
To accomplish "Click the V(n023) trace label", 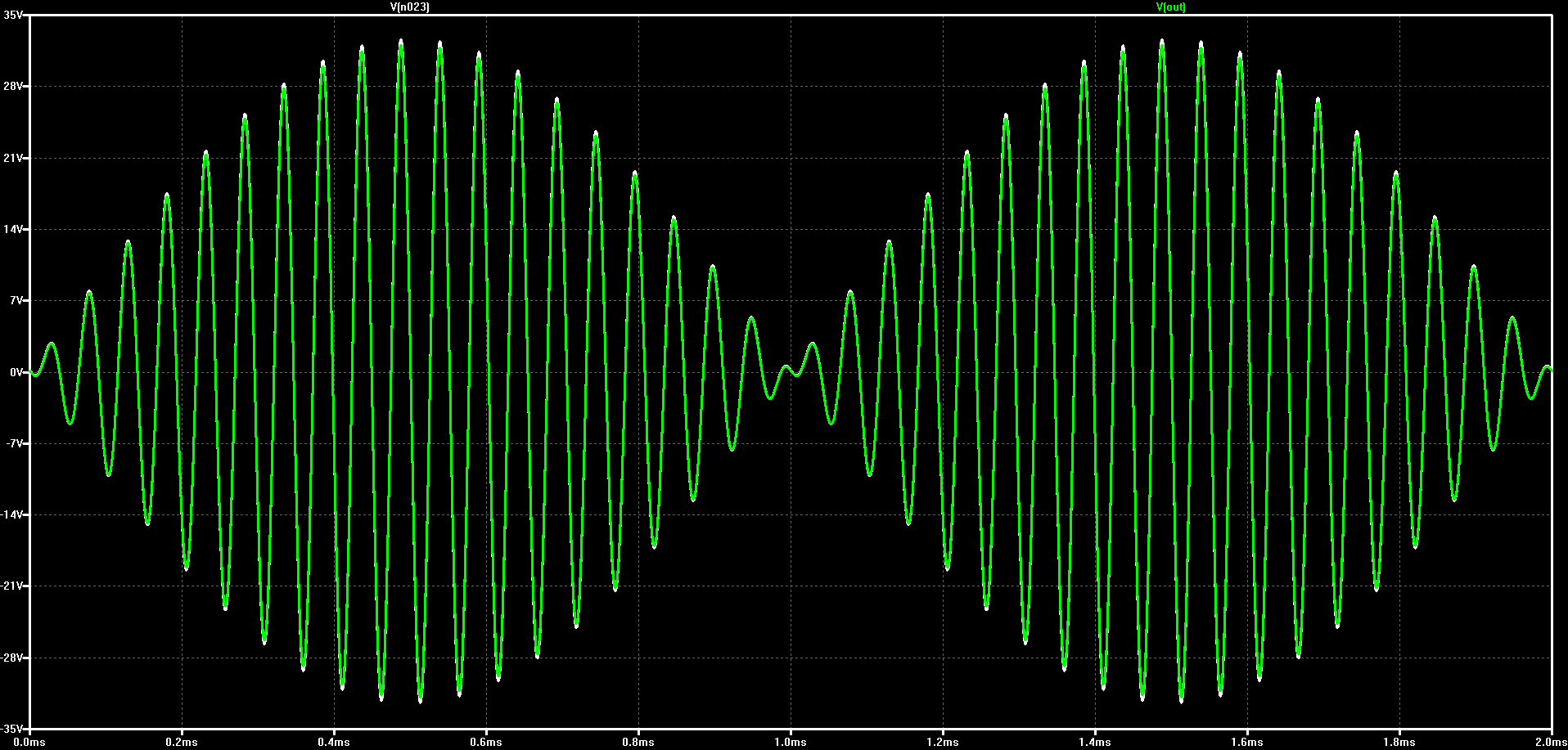I will click(410, 7).
